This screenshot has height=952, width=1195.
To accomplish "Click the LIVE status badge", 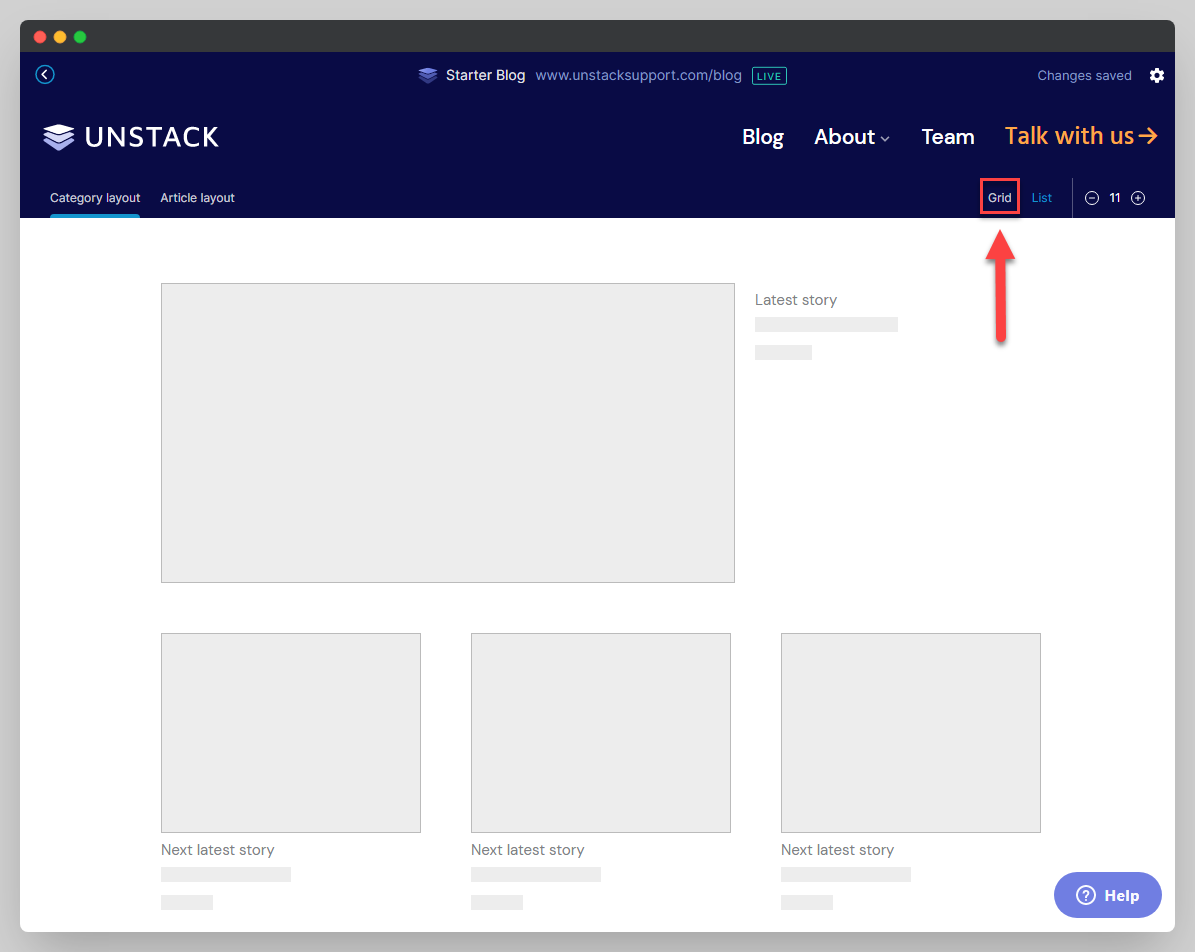I will click(x=769, y=76).
